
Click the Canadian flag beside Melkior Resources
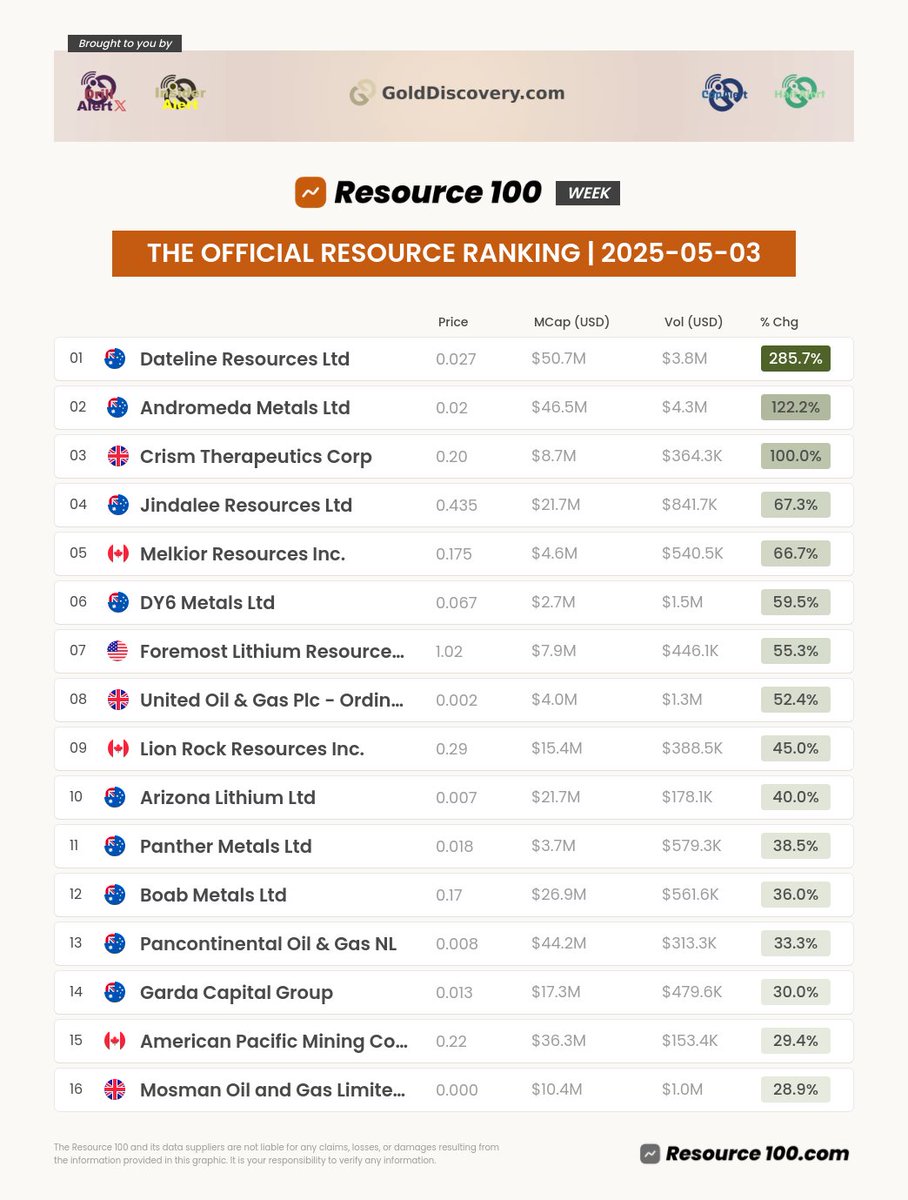pyautogui.click(x=118, y=553)
